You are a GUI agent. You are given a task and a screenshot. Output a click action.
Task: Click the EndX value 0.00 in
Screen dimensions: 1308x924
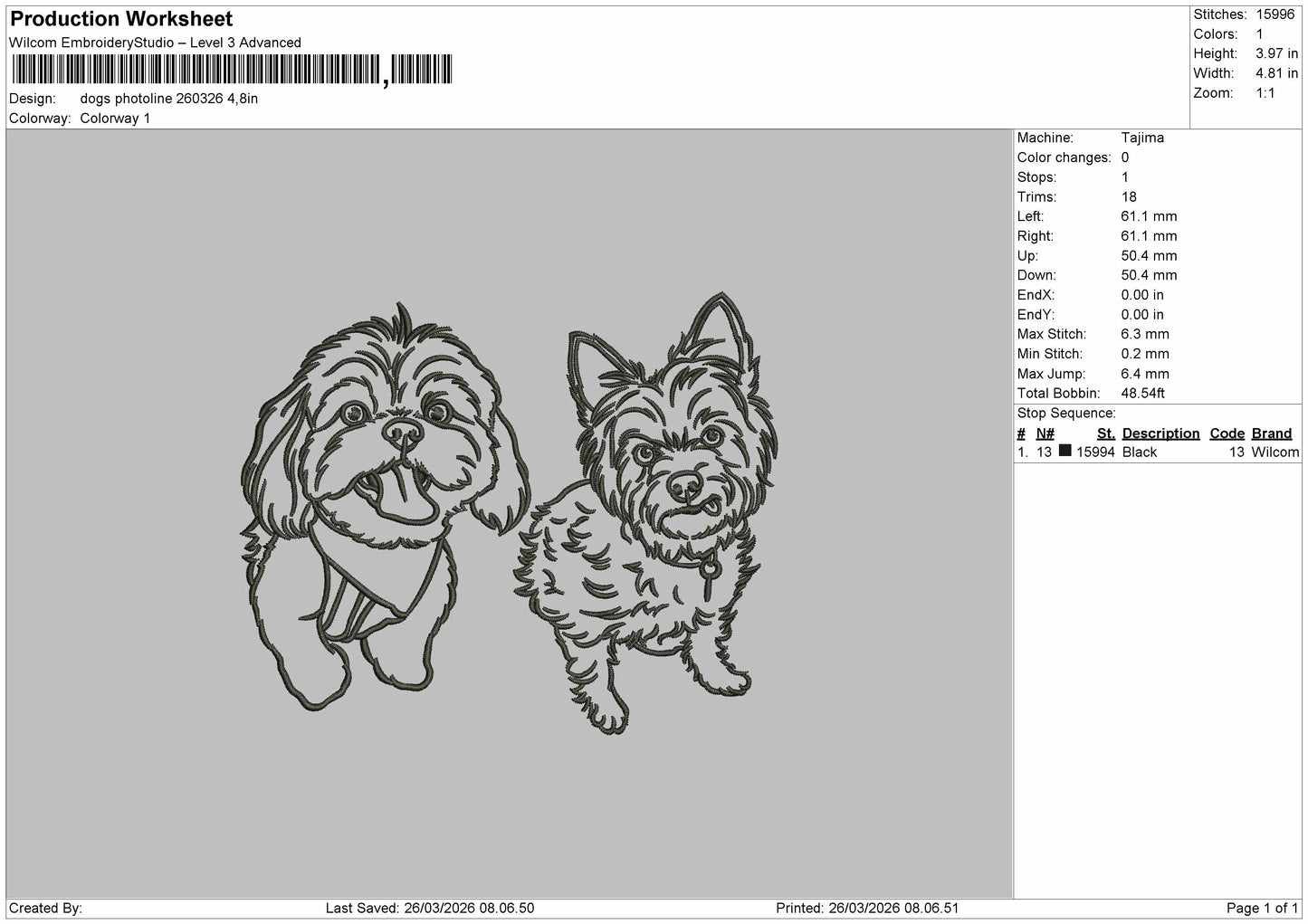click(x=1142, y=295)
